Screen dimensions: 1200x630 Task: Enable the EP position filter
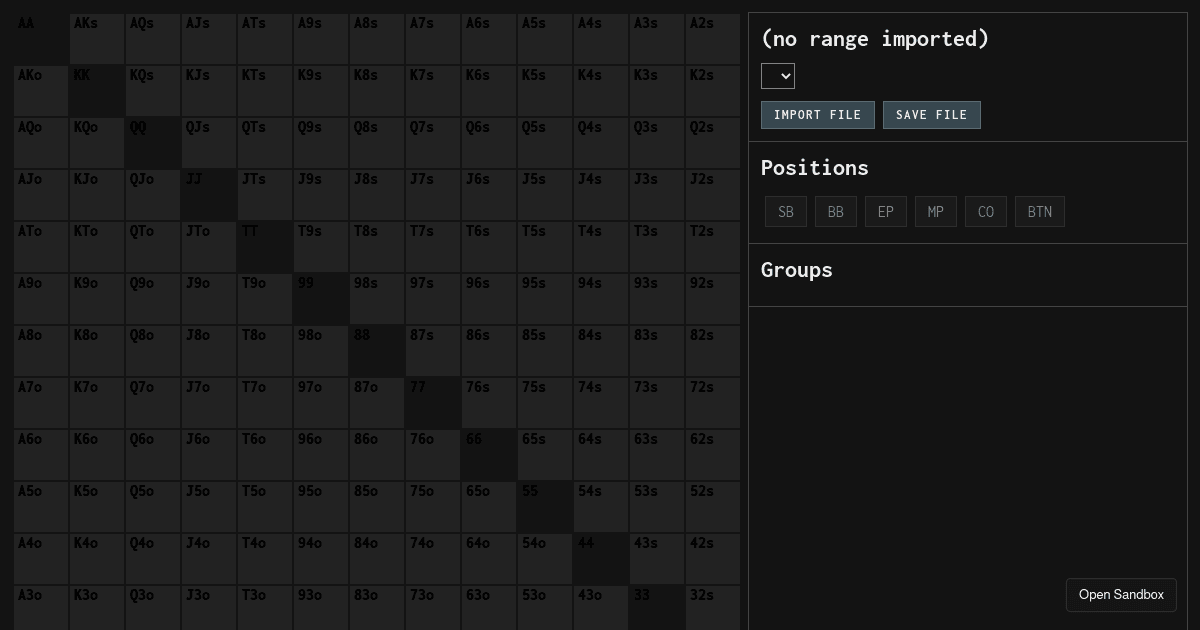pyautogui.click(x=886, y=211)
